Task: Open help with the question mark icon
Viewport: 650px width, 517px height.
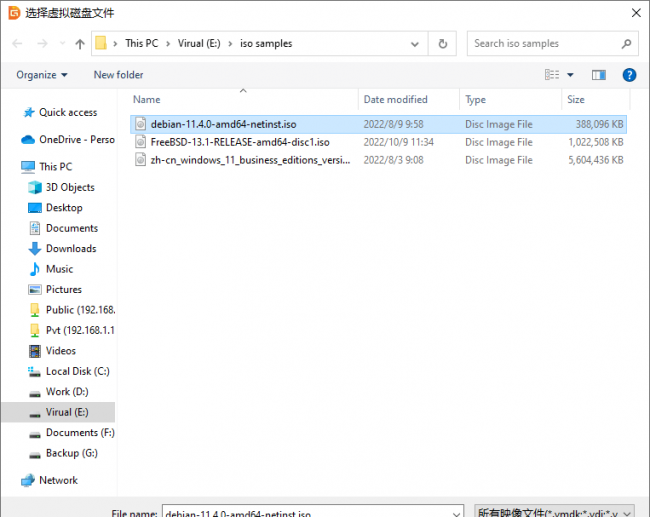Action: [x=629, y=75]
